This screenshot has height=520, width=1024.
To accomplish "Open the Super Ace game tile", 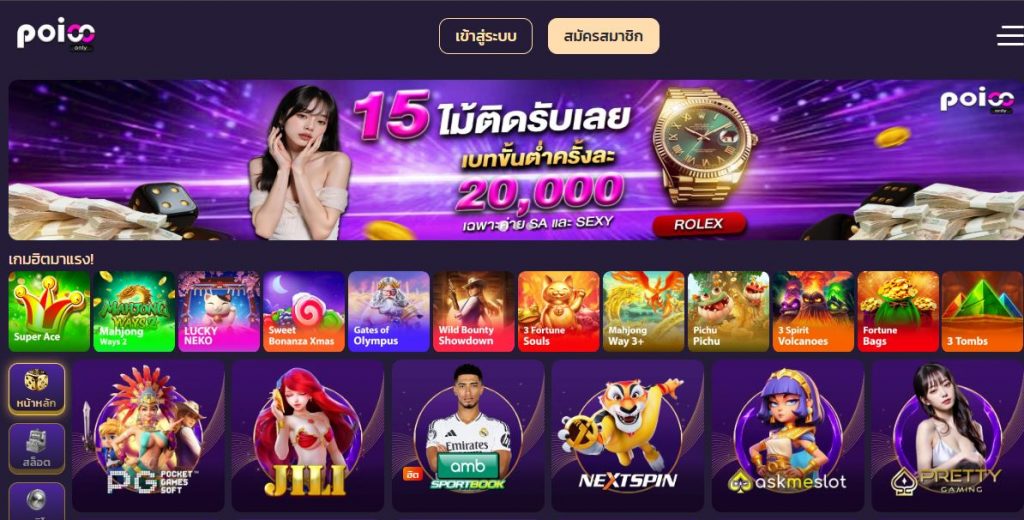I will (x=49, y=312).
